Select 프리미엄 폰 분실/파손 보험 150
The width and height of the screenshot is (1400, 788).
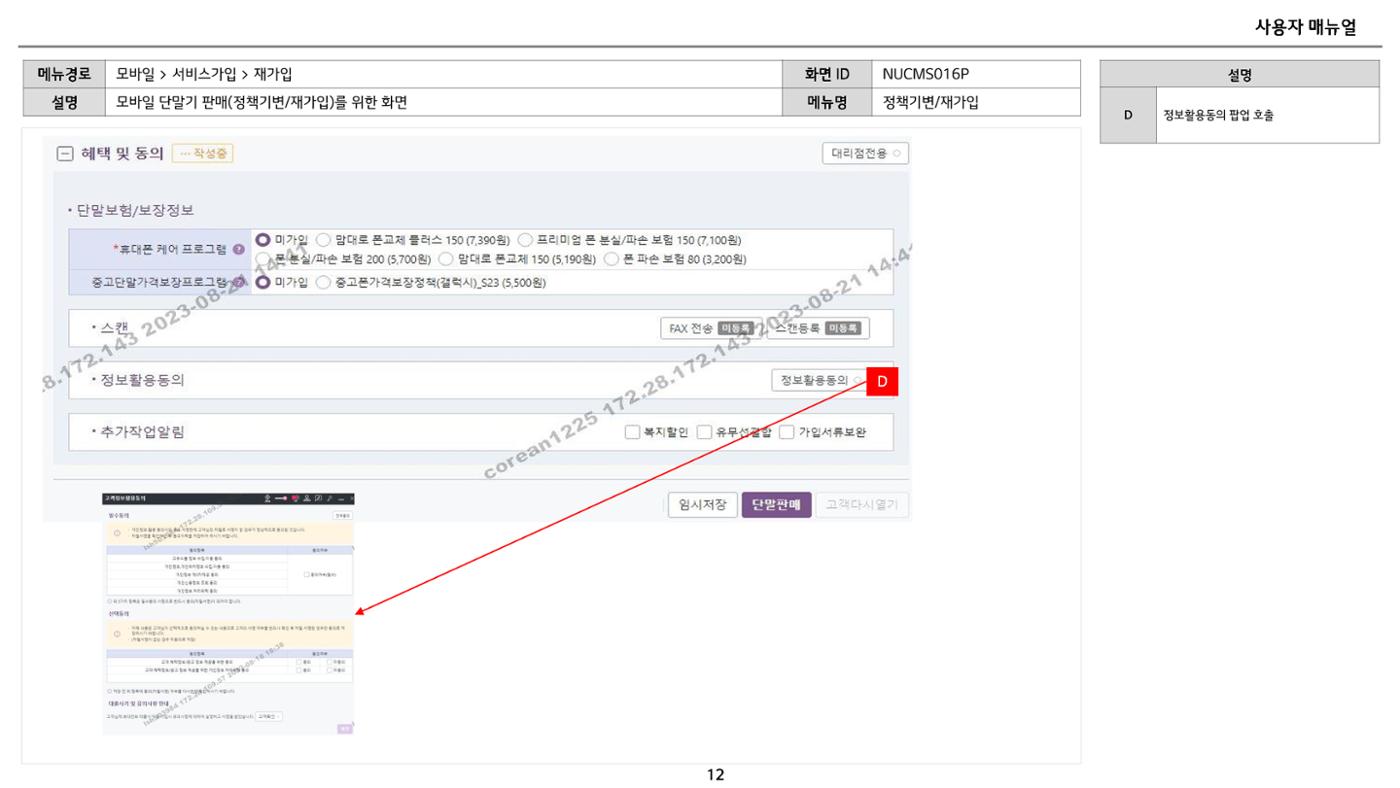524,240
